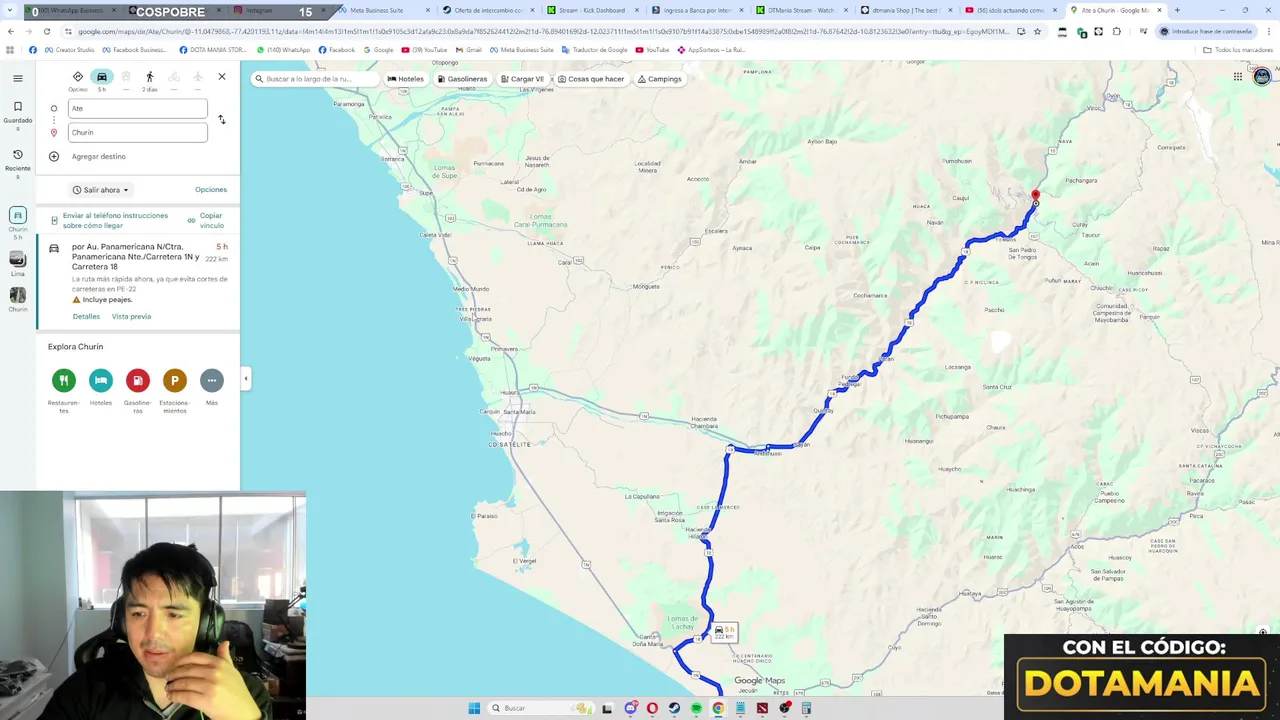
Task: Click the Churín destination input field
Action: tap(138, 132)
